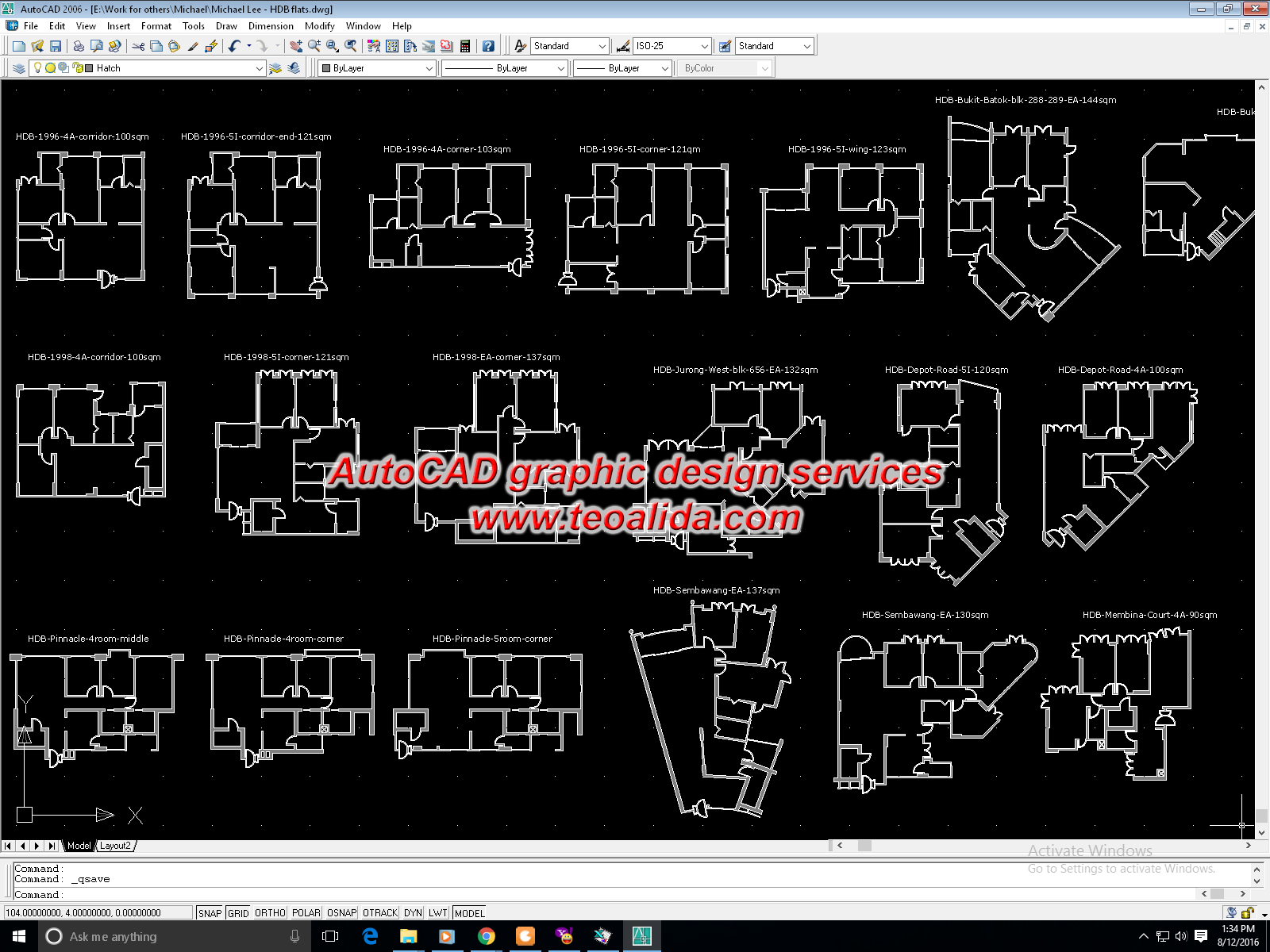1270x952 pixels.
Task: Toggle OTRACK in status bar
Action: coord(380,913)
